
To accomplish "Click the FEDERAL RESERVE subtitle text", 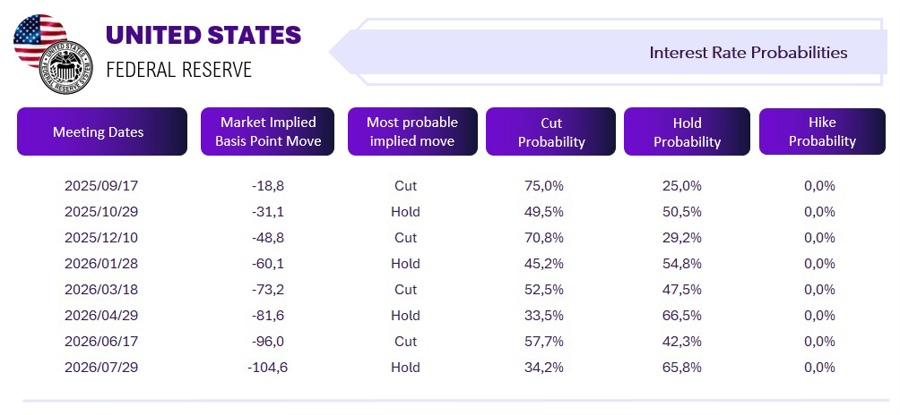I will coord(179,69).
